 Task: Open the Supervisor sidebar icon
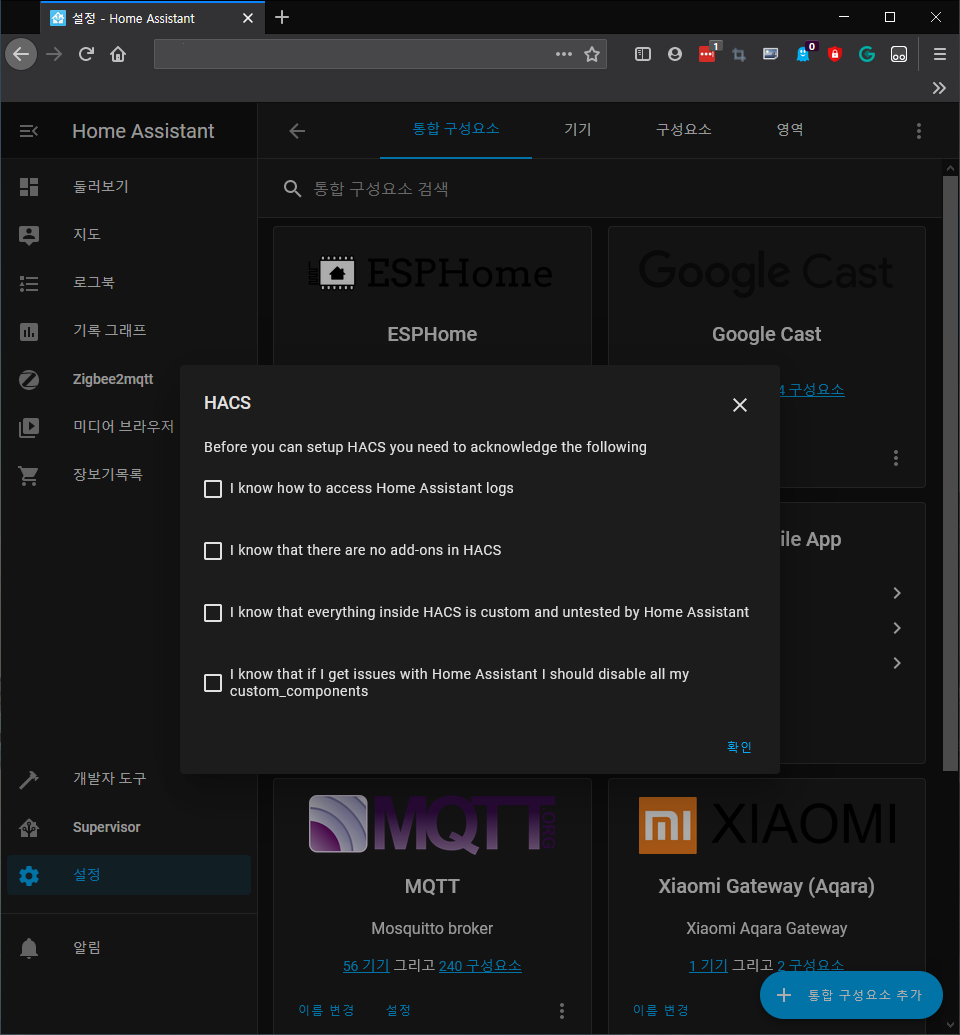click(x=29, y=828)
